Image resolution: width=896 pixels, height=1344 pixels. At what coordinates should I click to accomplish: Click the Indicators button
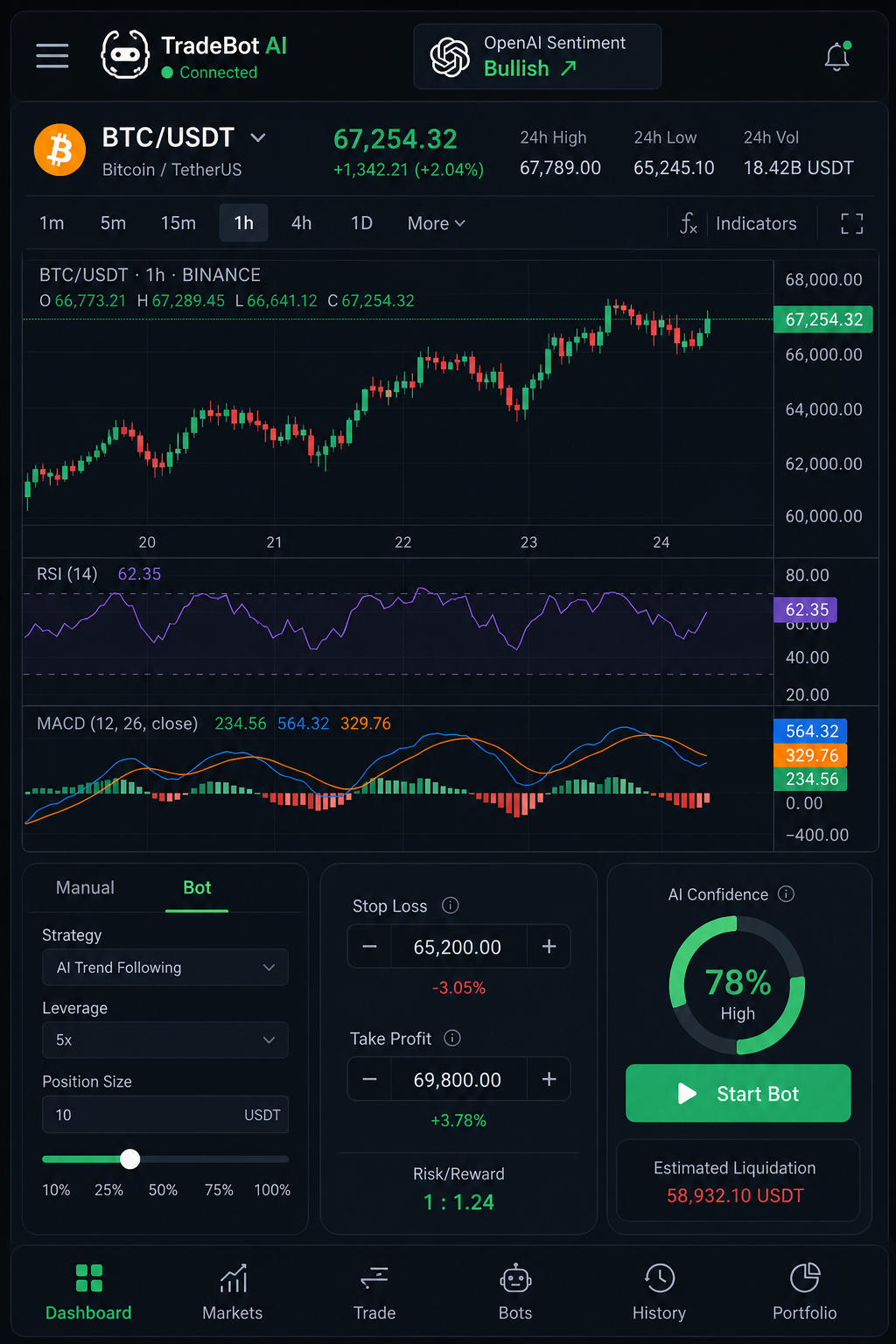coord(756,223)
